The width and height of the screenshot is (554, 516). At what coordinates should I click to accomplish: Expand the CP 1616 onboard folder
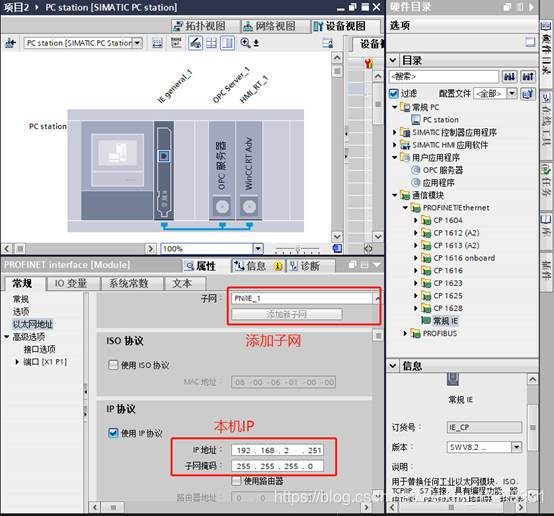click(416, 258)
